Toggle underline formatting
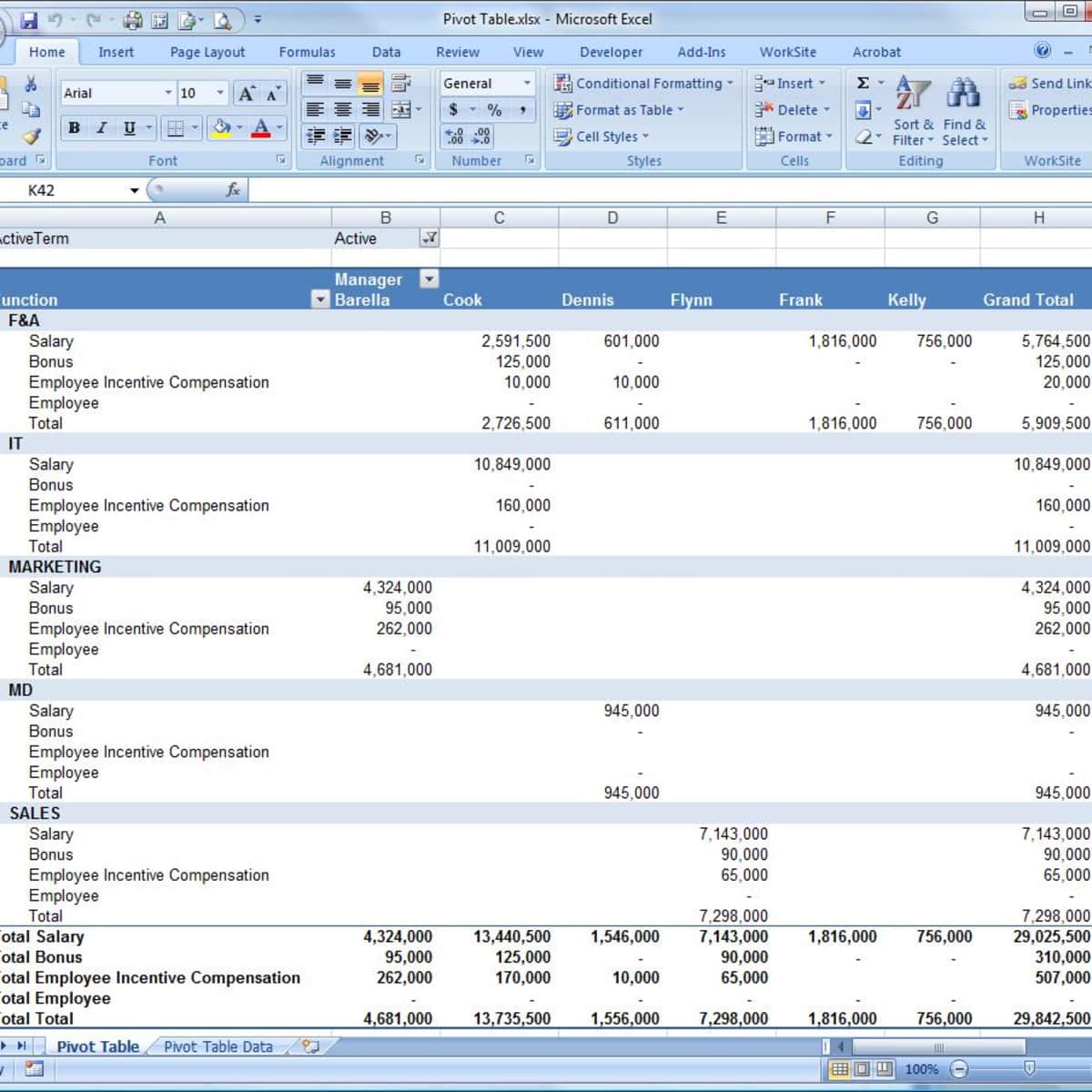 pos(128,127)
